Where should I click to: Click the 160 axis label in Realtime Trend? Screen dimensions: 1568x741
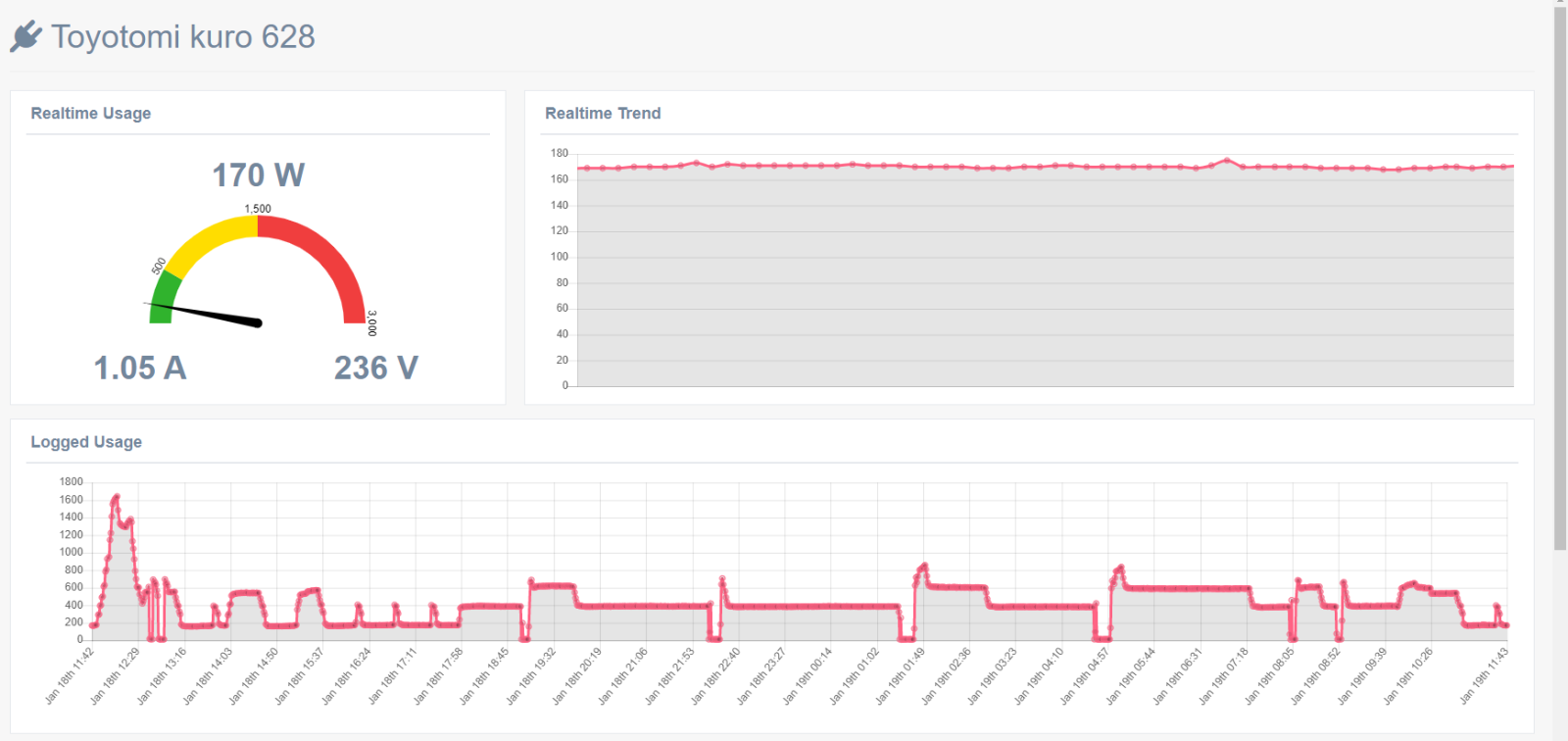pyautogui.click(x=560, y=179)
